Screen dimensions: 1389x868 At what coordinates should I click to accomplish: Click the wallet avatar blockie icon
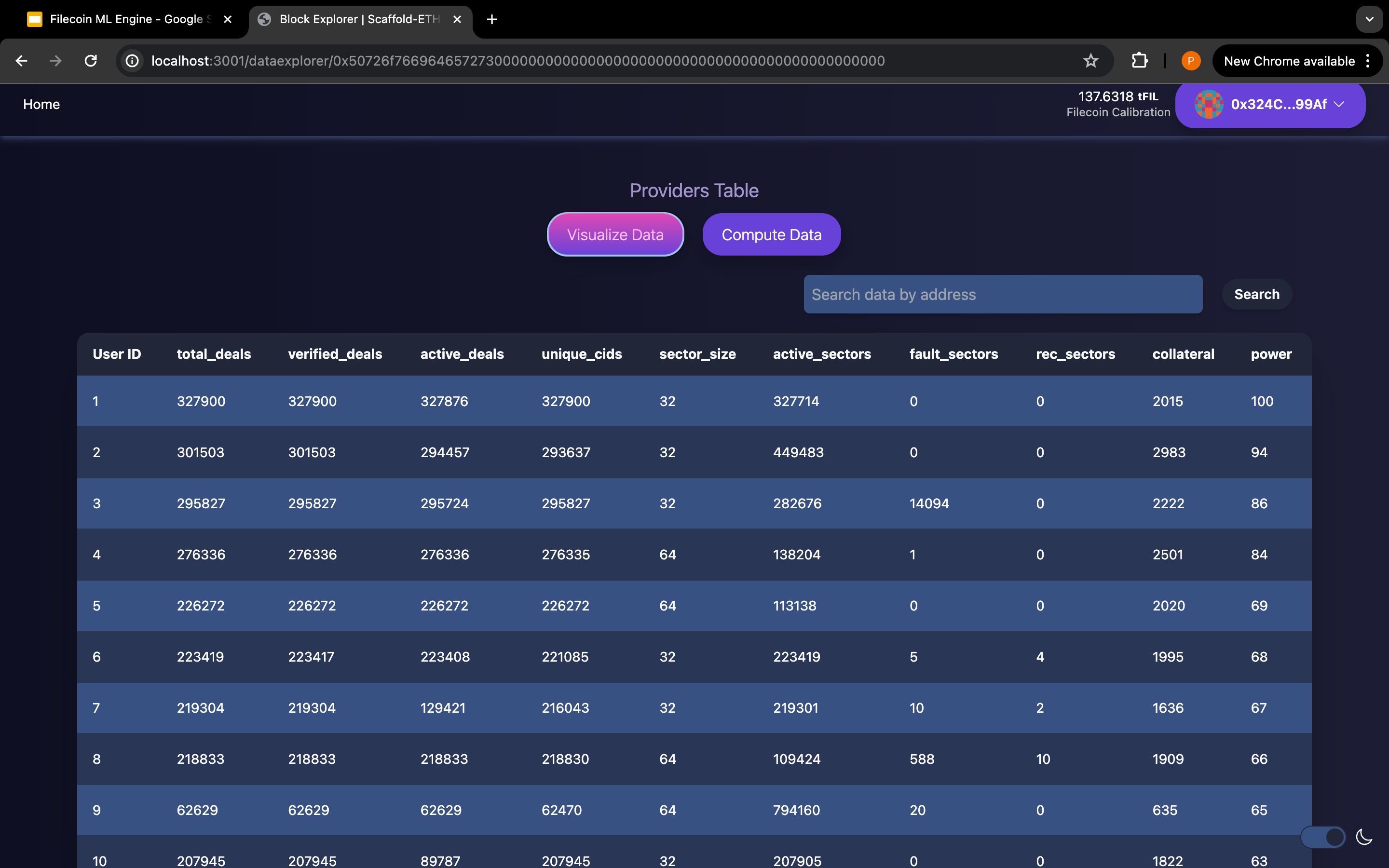tap(1209, 105)
